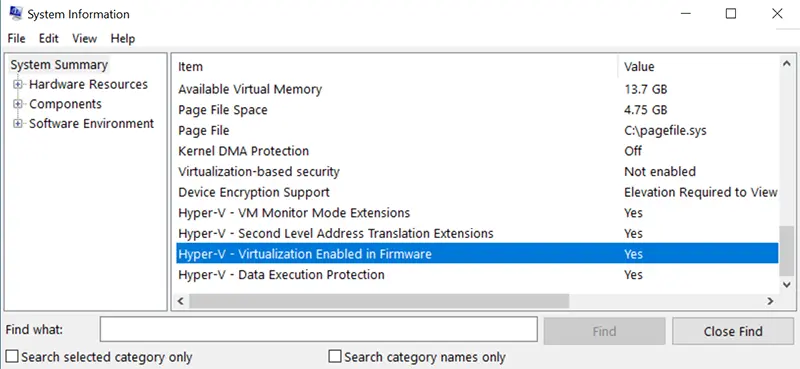Click the horizontal scrollbar left arrow

click(x=181, y=302)
